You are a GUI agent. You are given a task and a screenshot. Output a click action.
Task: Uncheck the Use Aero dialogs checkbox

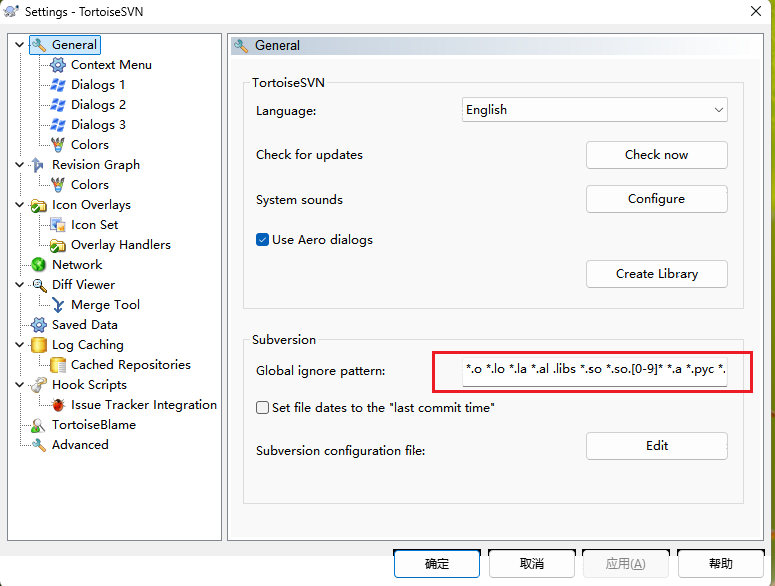coord(262,240)
